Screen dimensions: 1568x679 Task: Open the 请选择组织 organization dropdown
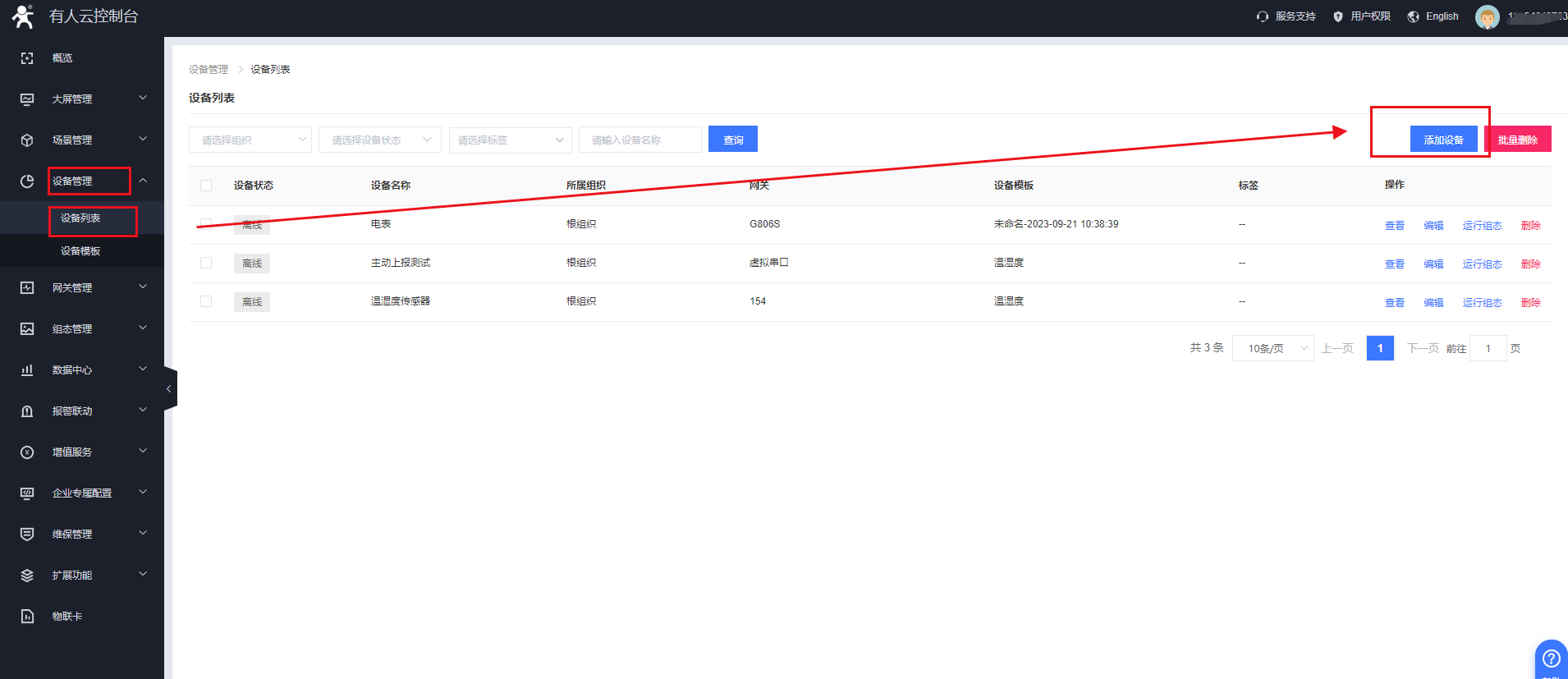point(250,140)
